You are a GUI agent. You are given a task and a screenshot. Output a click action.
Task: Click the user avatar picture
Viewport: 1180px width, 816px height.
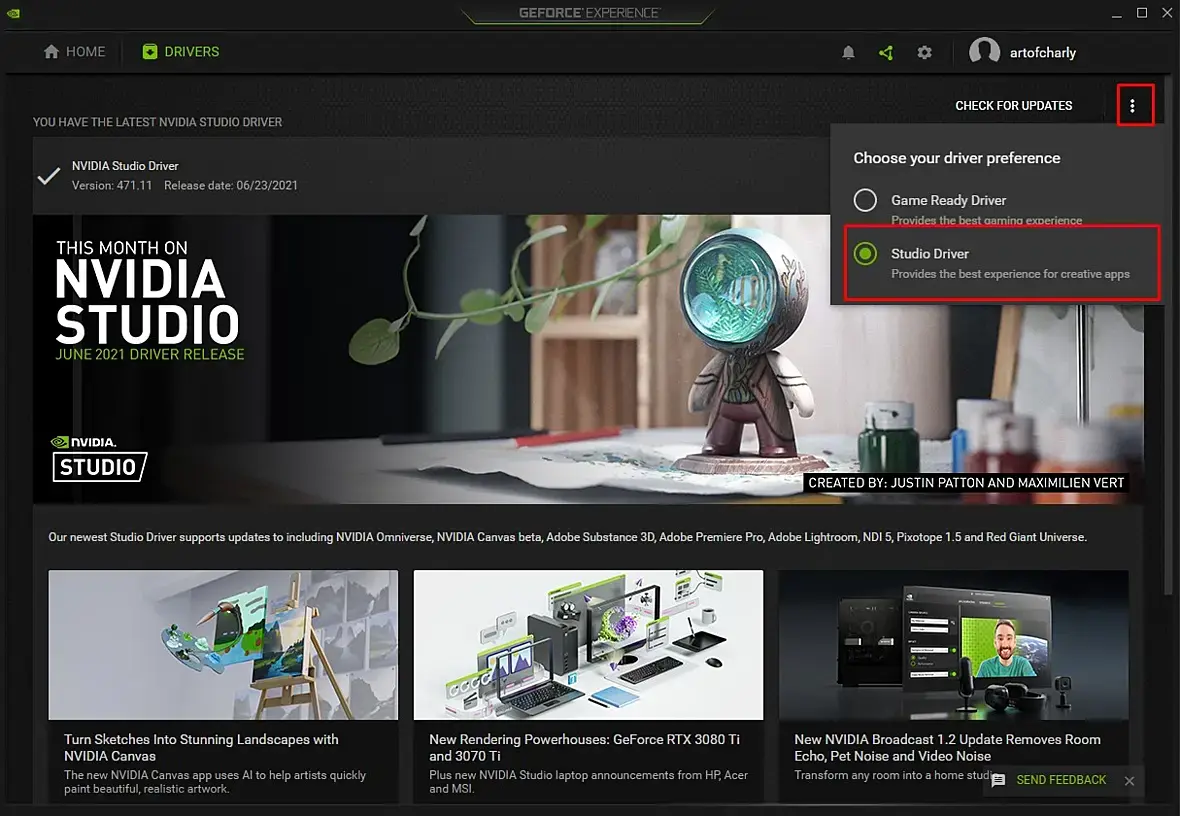pos(984,52)
